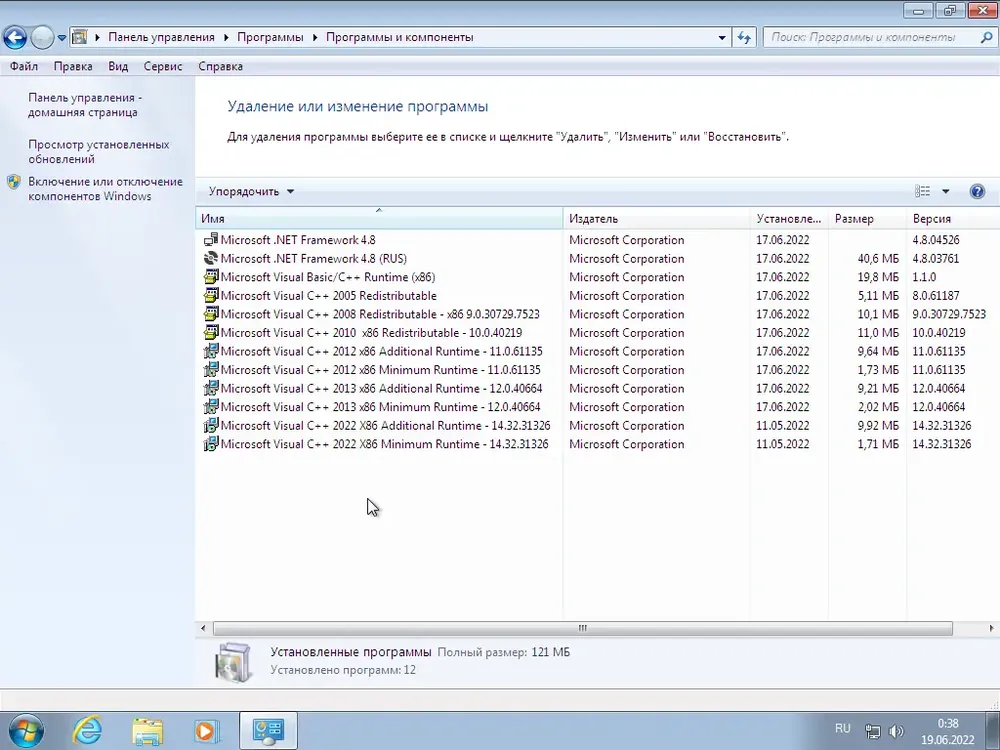Click icon of Visual C++ 2022 Minimum Runtime
The width and height of the screenshot is (1000, 750).
[210, 444]
